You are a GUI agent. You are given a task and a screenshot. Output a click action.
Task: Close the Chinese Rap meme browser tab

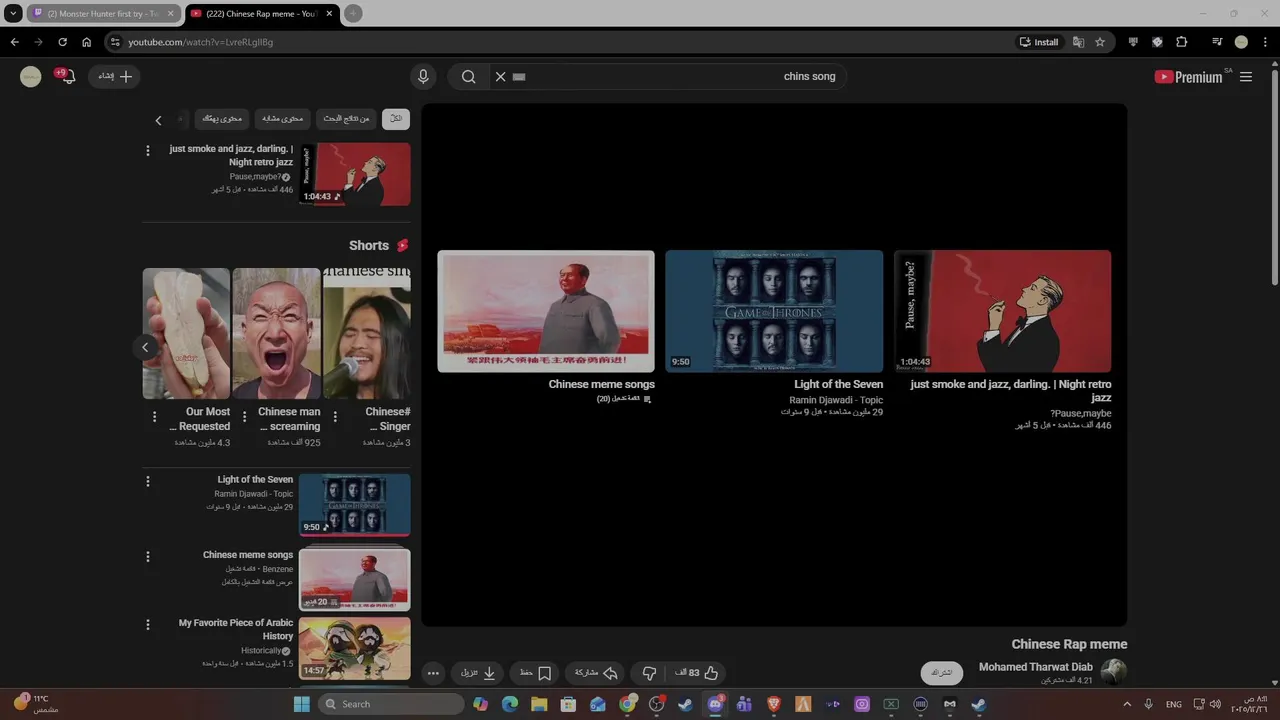(x=328, y=13)
